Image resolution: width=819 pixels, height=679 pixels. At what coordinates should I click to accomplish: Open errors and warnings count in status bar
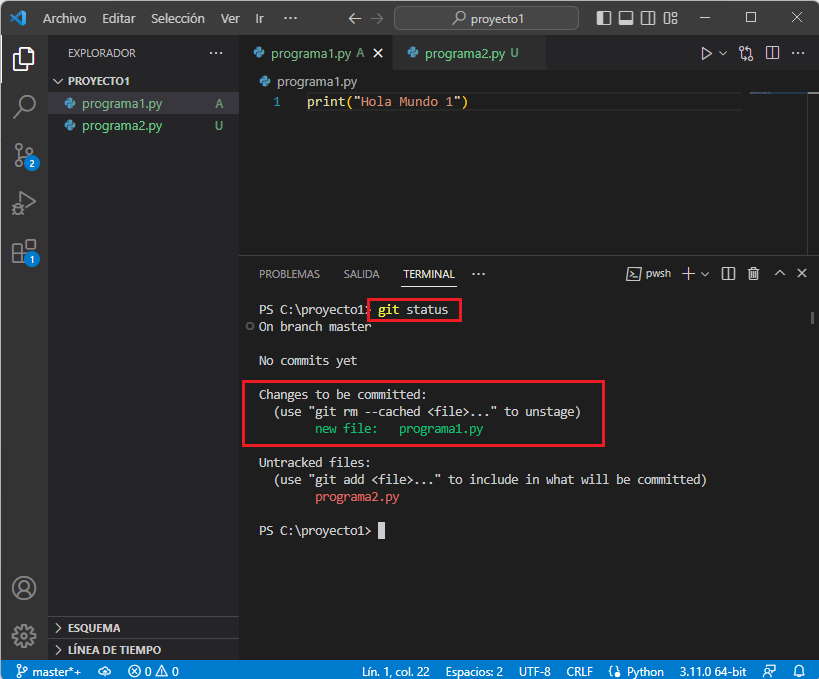[x=154, y=671]
